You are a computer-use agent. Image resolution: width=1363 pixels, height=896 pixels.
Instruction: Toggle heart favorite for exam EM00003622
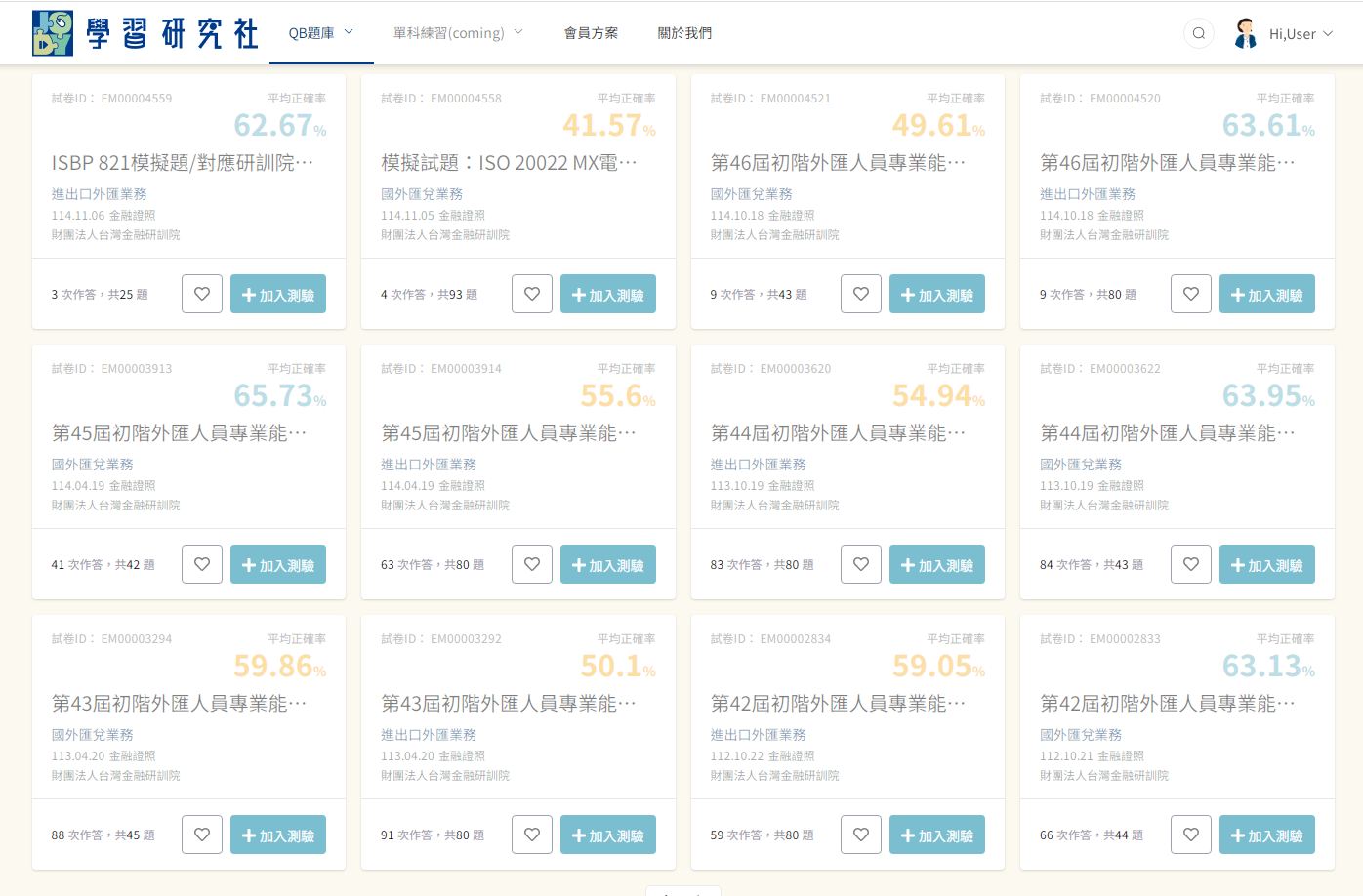click(x=1191, y=564)
